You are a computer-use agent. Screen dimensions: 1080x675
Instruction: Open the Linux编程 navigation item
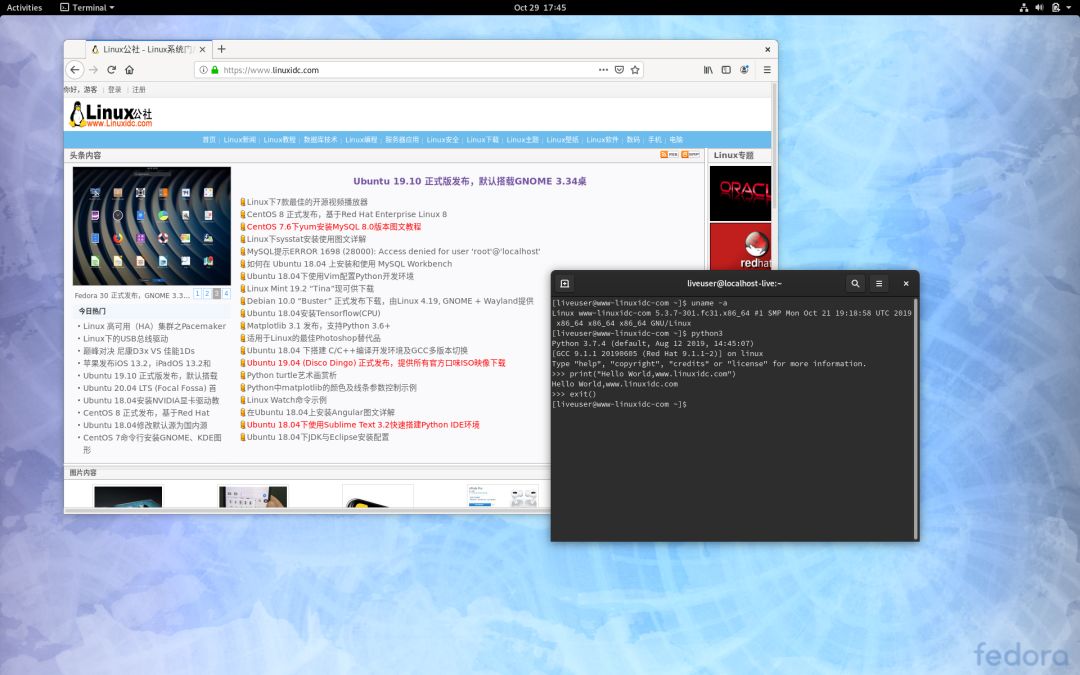[361, 140]
